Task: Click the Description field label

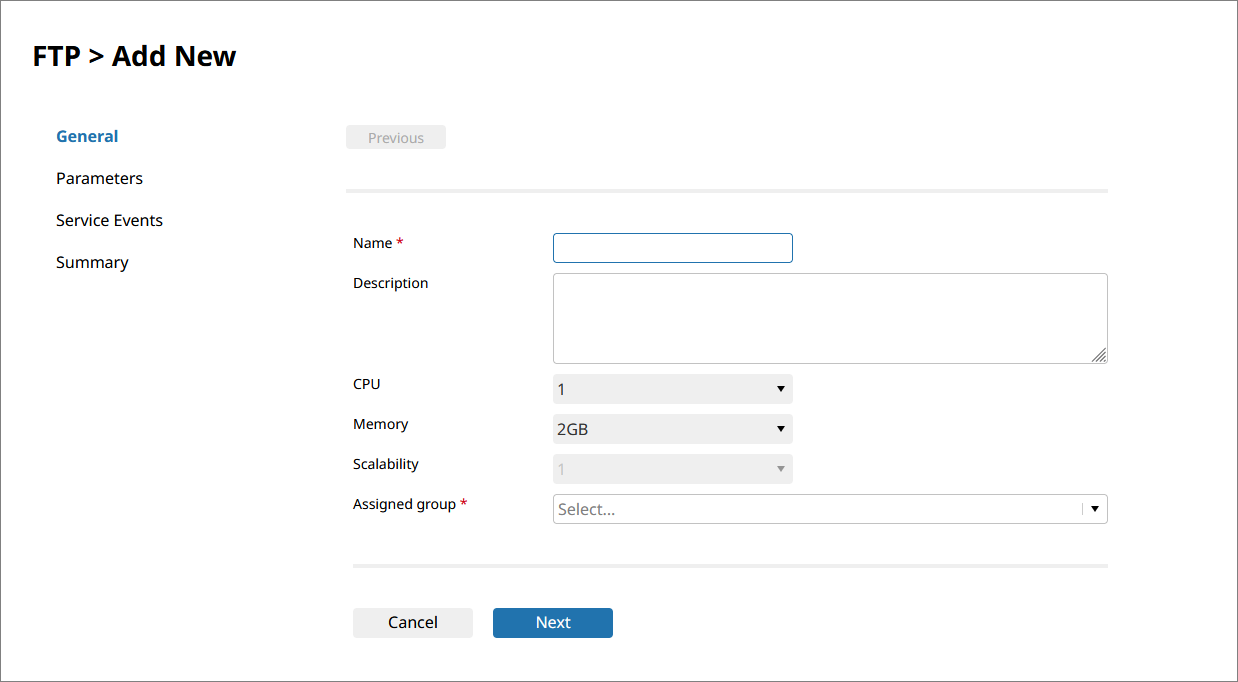Action: point(390,284)
